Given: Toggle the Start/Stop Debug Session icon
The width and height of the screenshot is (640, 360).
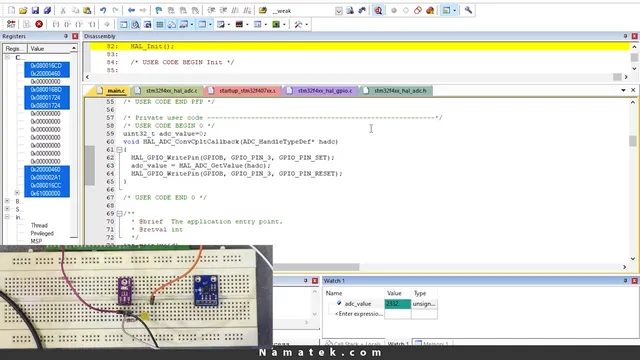Looking at the screenshot, I should (x=378, y=11).
